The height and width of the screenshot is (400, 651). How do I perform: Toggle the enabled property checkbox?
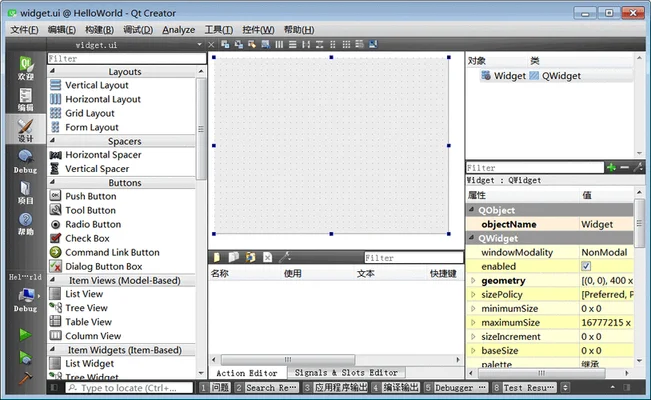pyautogui.click(x=586, y=266)
